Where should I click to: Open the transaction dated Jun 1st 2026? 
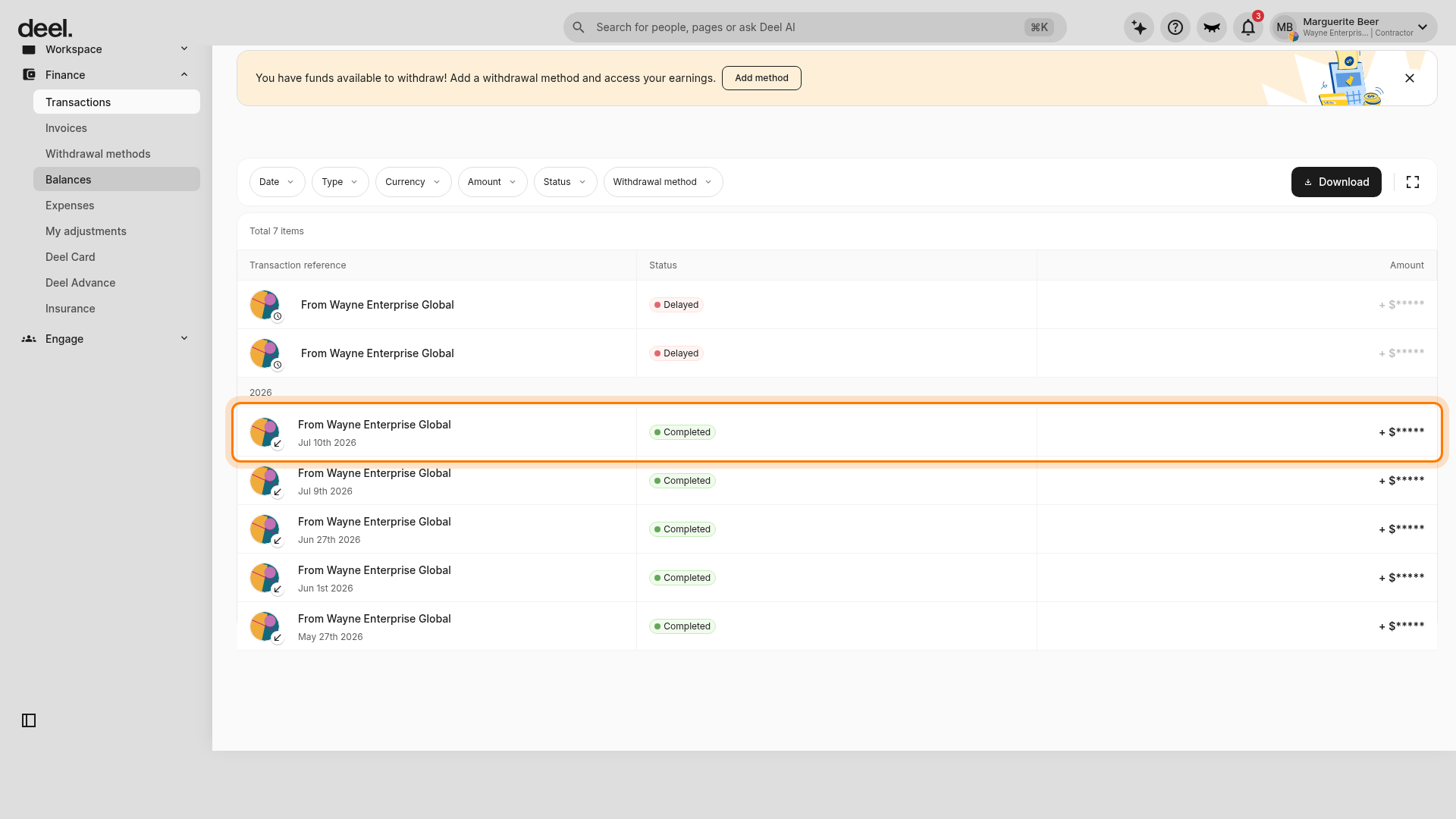837,578
